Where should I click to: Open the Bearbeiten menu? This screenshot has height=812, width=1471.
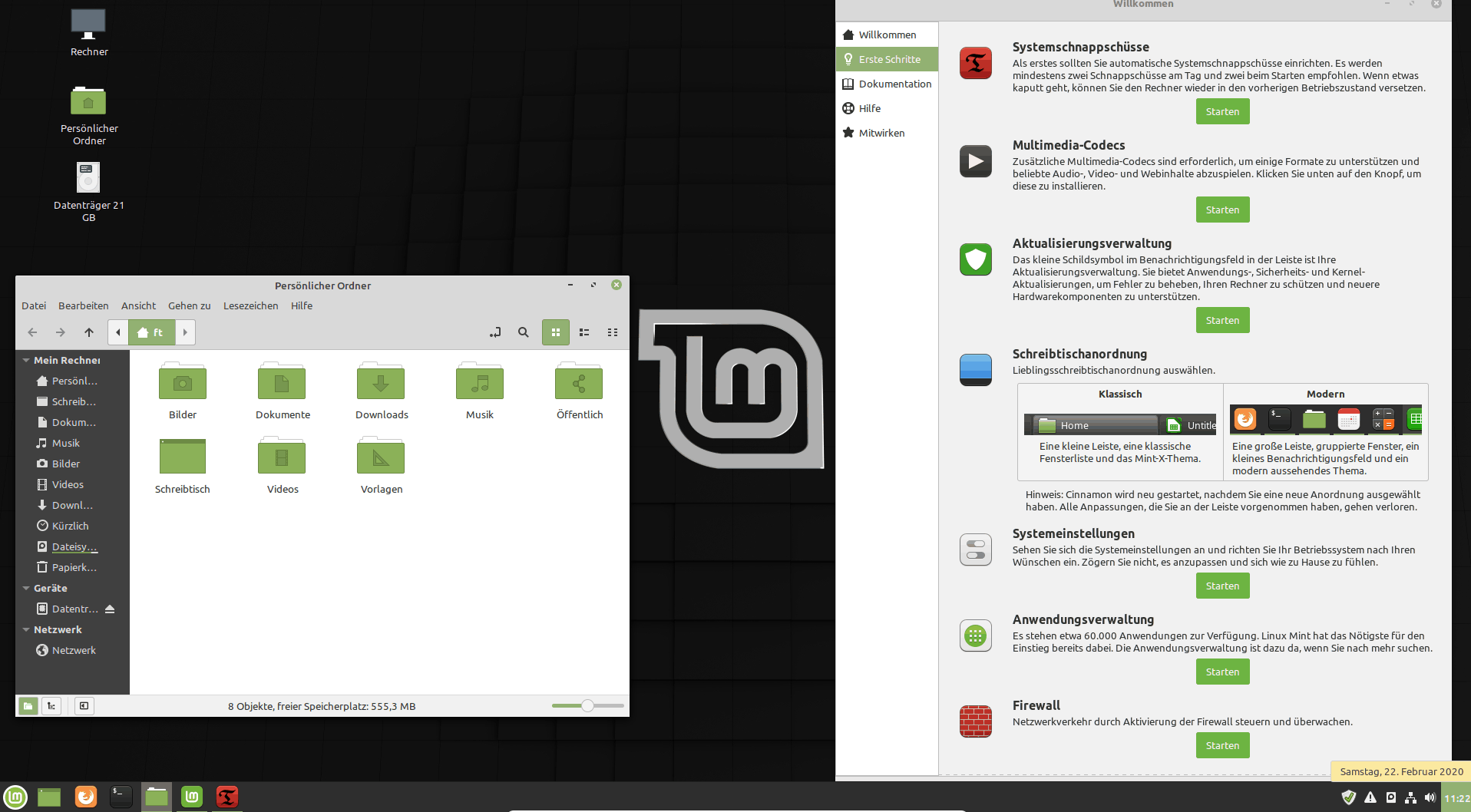(84, 305)
